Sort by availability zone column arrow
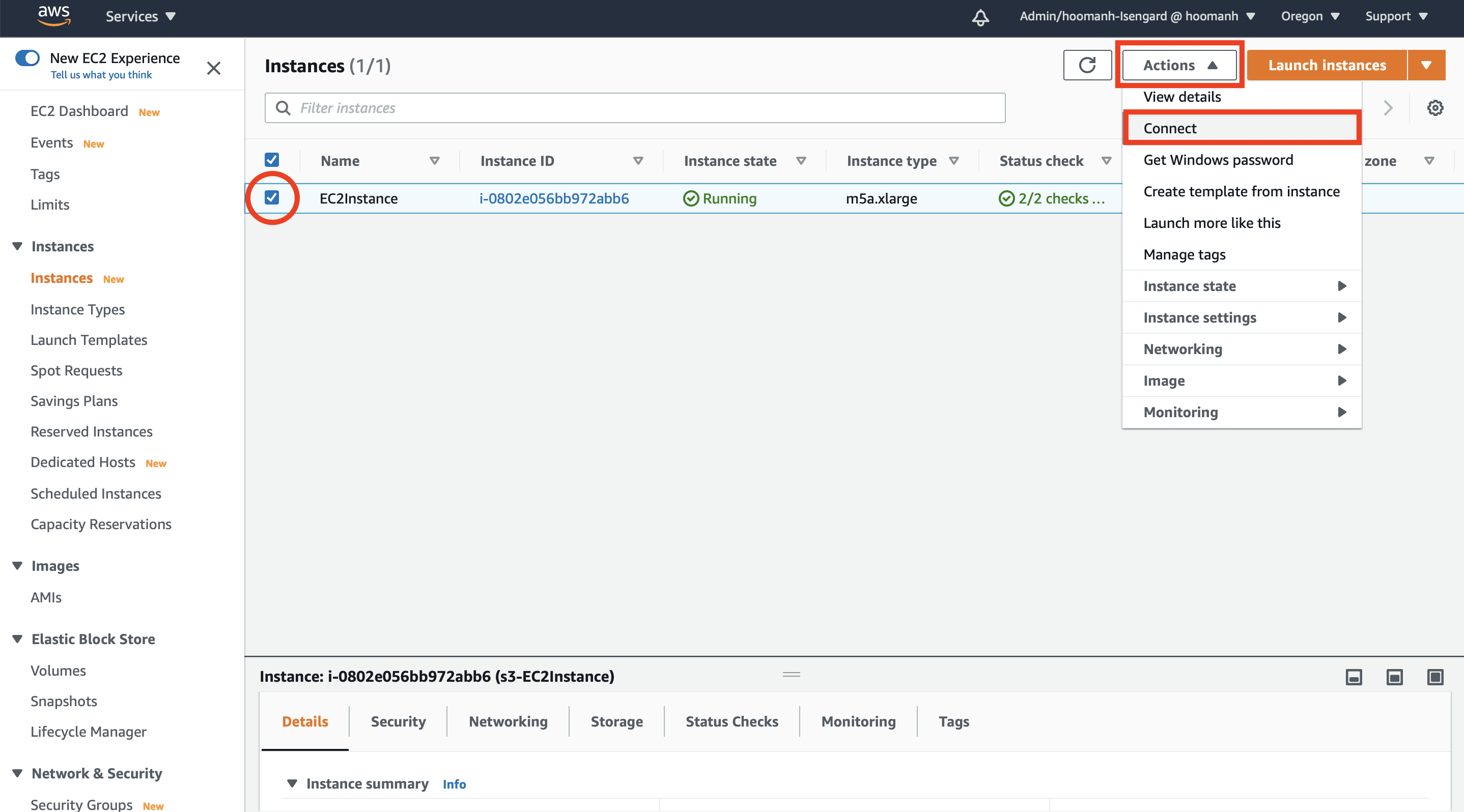 click(x=1429, y=161)
